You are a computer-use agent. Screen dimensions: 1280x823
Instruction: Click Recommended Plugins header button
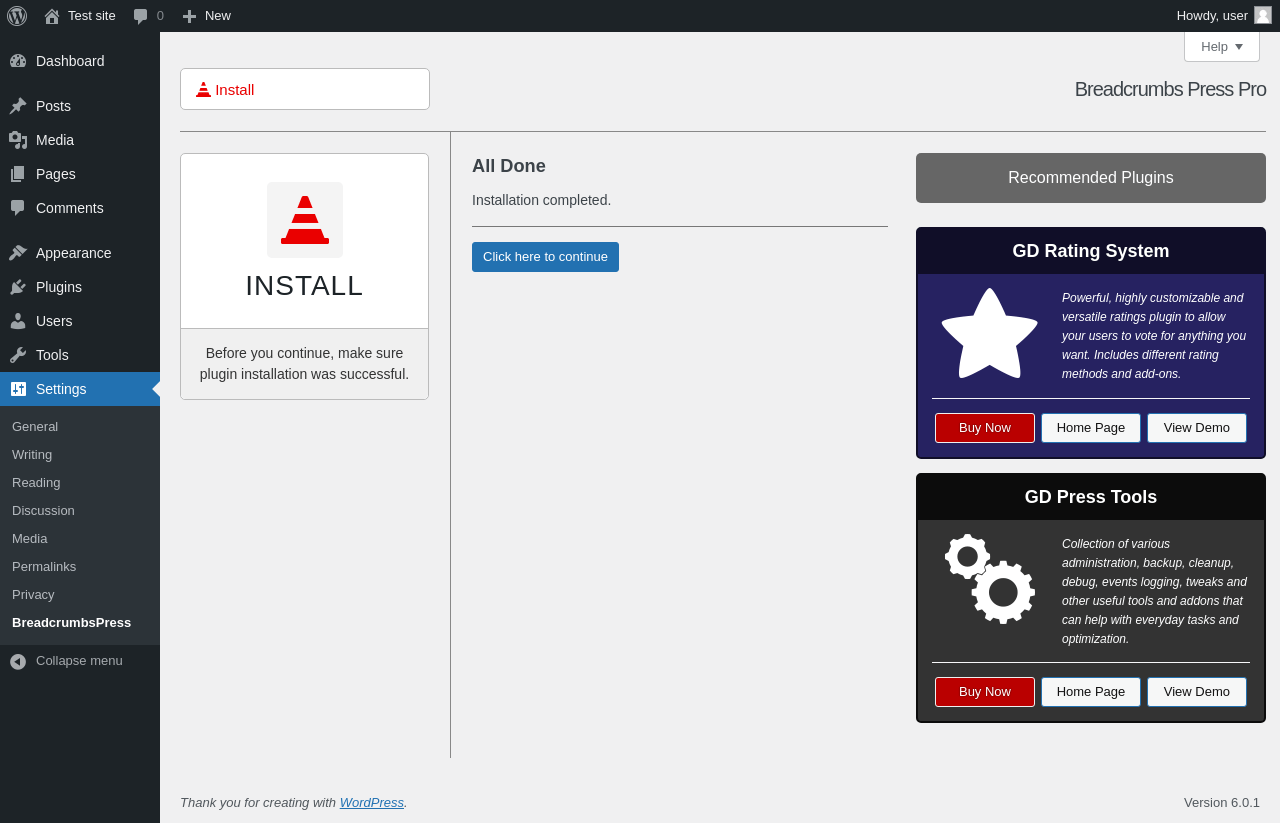point(1091,178)
